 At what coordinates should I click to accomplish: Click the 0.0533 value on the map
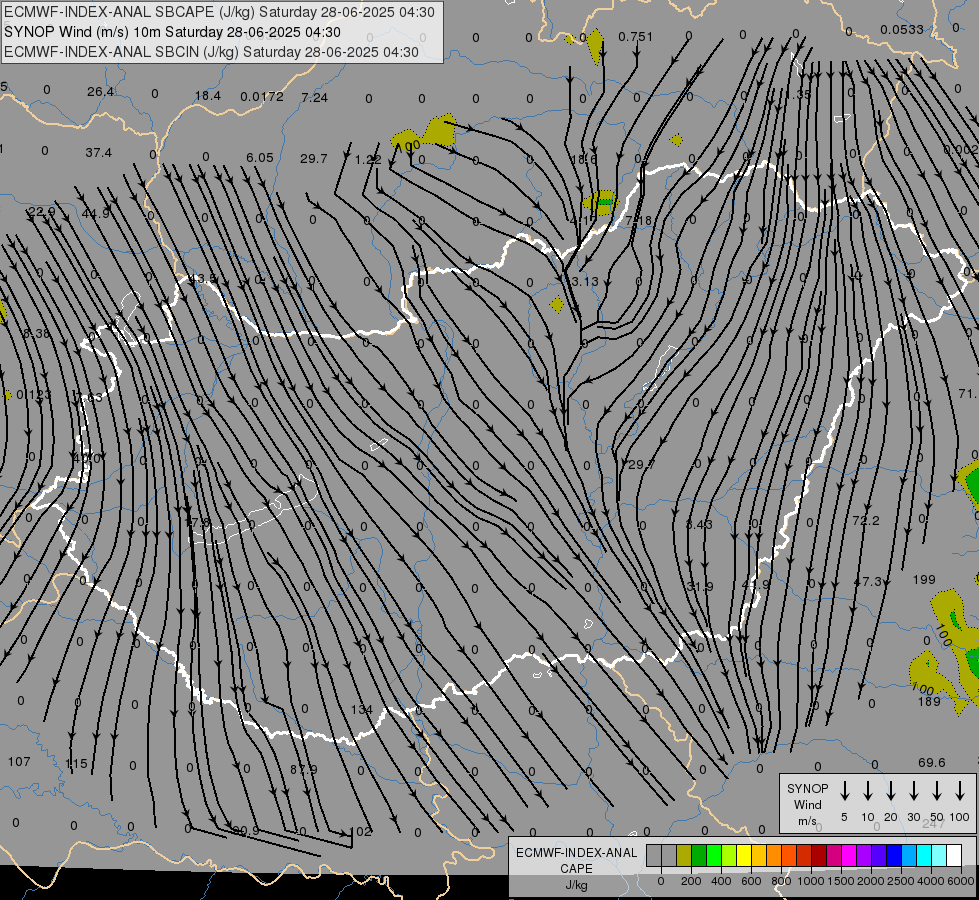pos(902,29)
